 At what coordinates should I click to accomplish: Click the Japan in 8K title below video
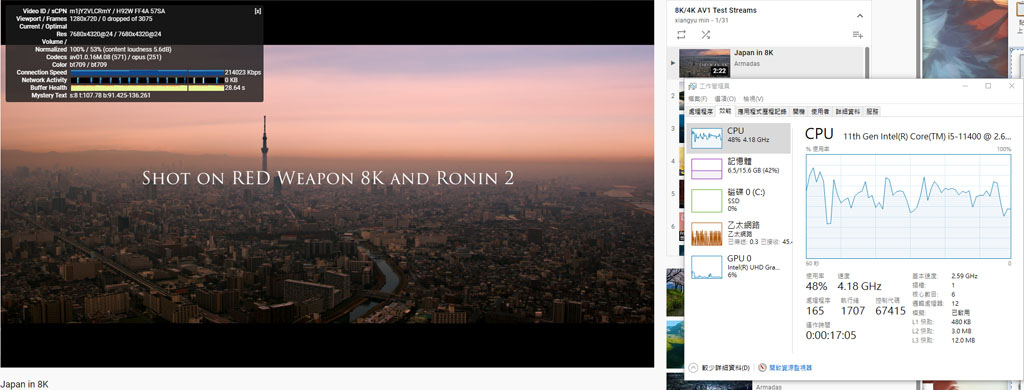24,384
